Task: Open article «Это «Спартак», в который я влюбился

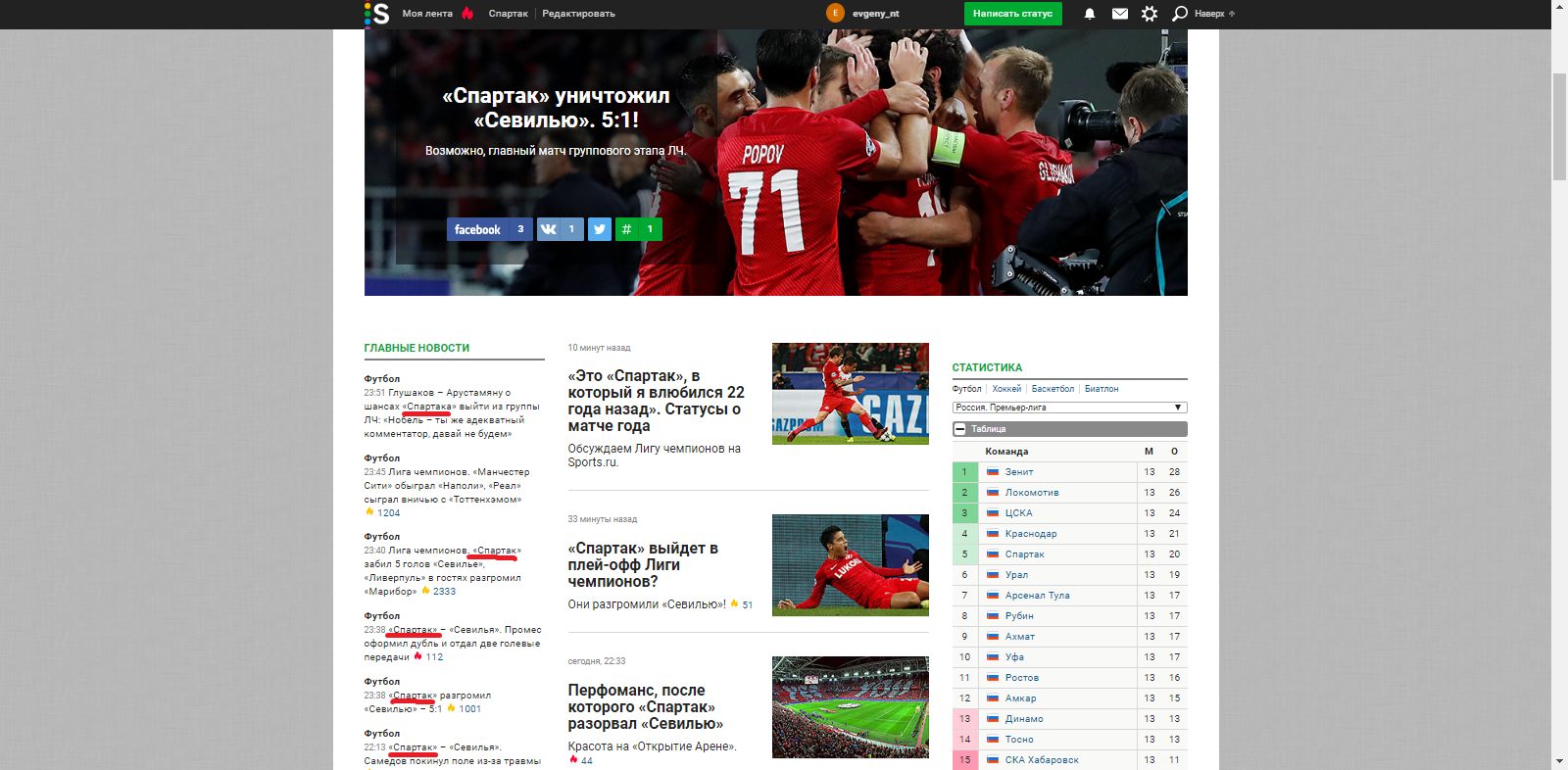Action: [x=657, y=401]
